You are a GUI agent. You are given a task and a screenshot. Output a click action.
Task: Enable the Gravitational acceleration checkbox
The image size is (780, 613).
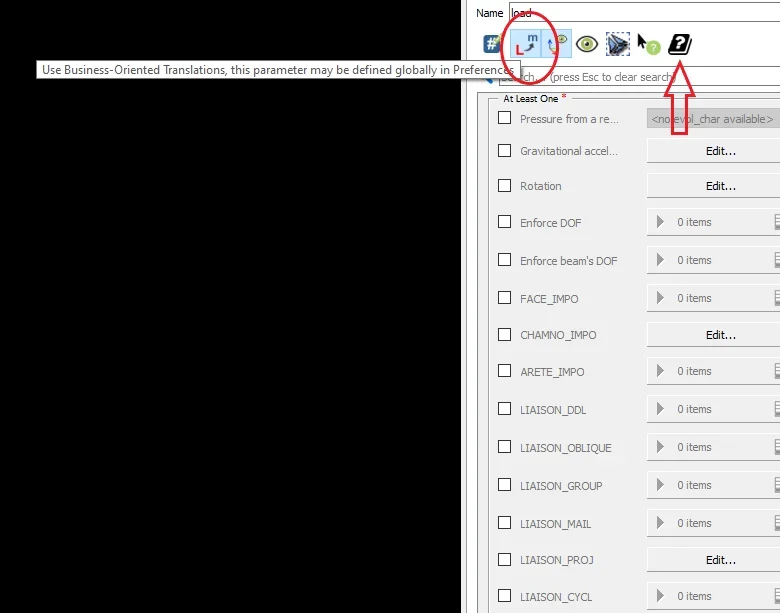pos(505,151)
